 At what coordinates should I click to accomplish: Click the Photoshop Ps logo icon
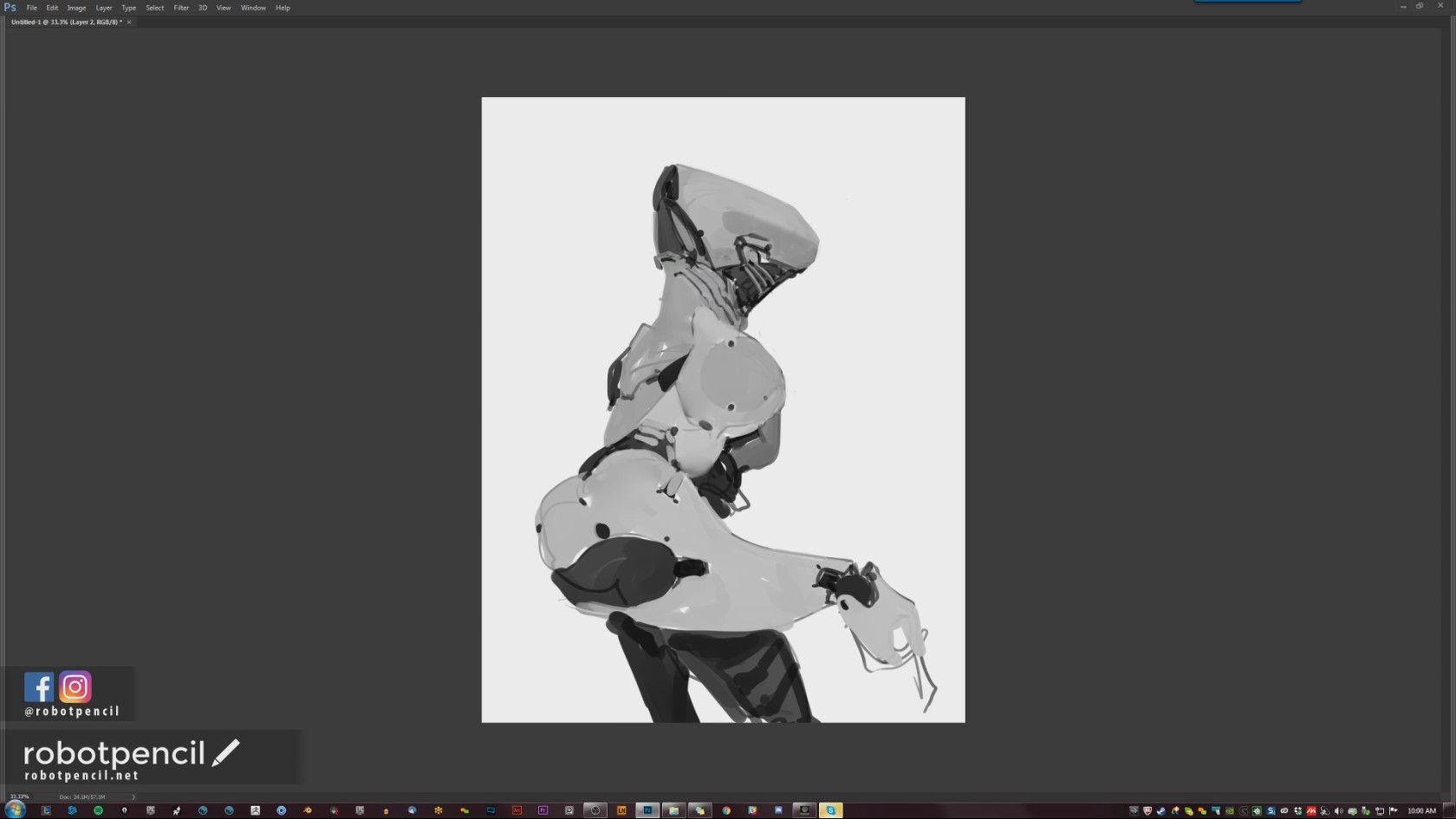pos(10,7)
